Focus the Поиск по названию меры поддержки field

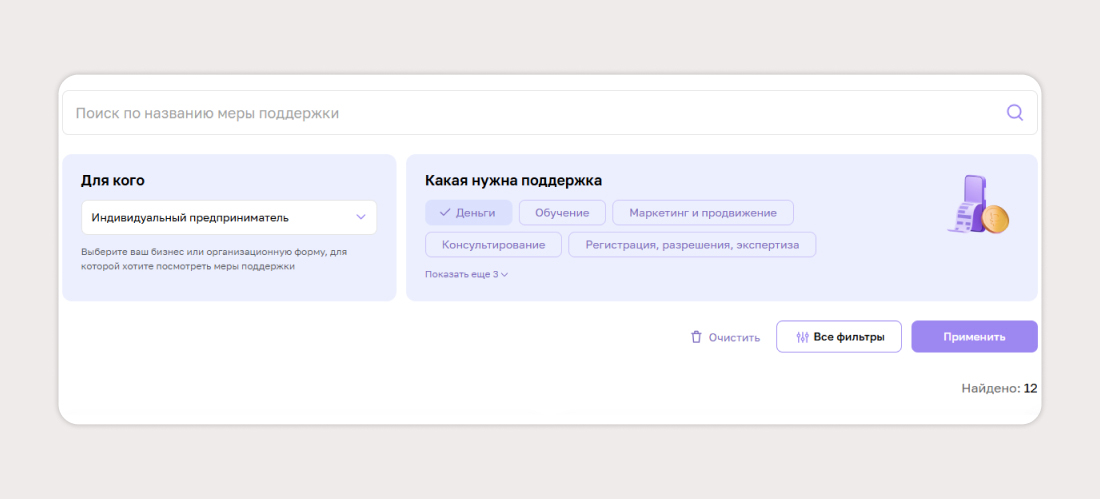530,113
